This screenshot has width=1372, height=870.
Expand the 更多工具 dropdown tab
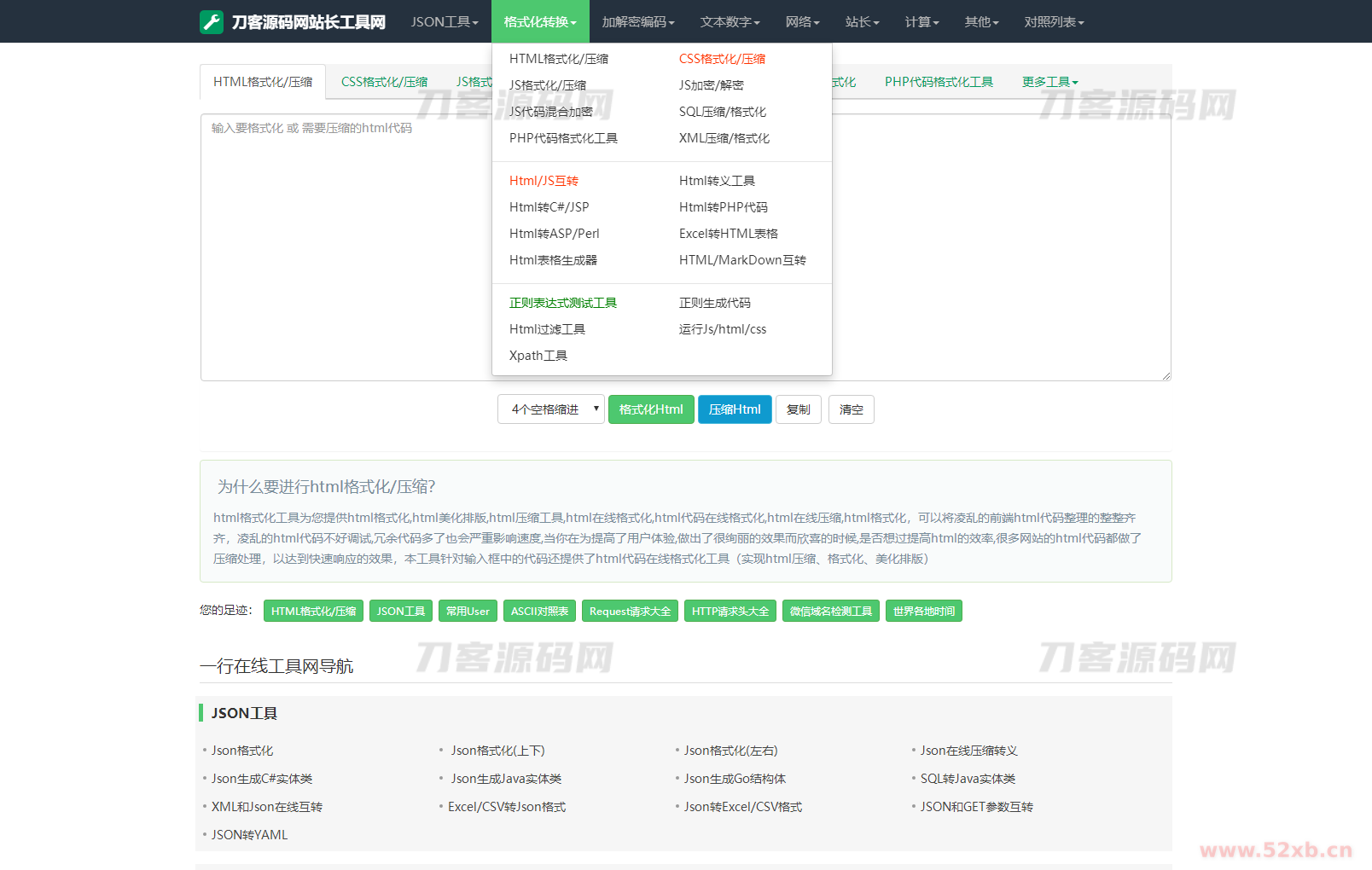(x=1049, y=81)
